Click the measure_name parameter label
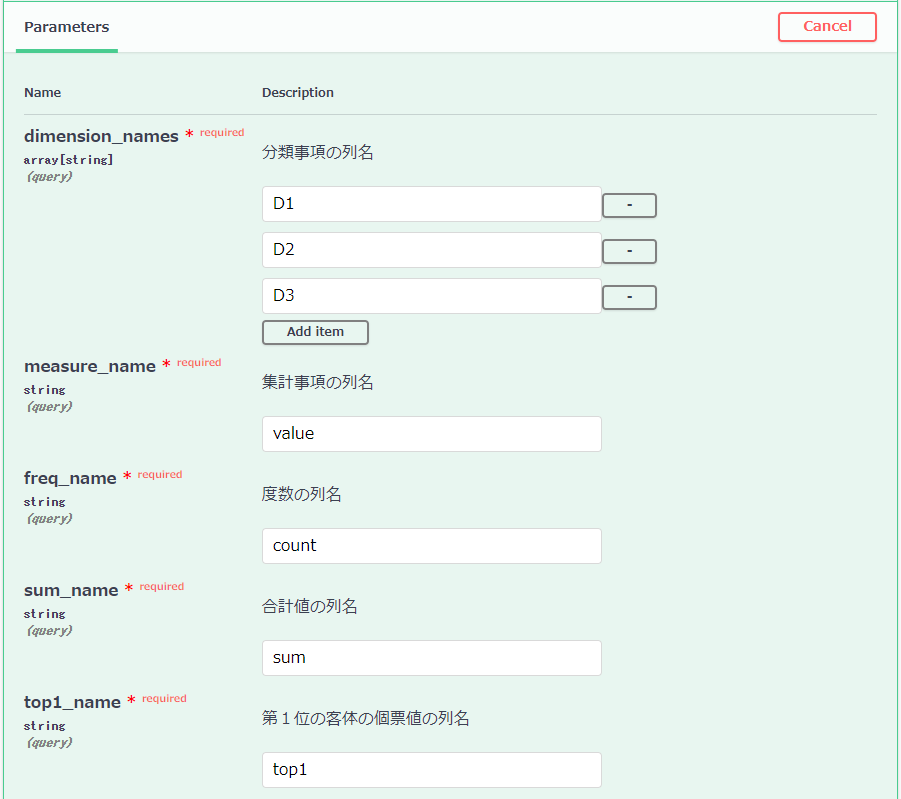This screenshot has height=799, width=901. [x=90, y=366]
